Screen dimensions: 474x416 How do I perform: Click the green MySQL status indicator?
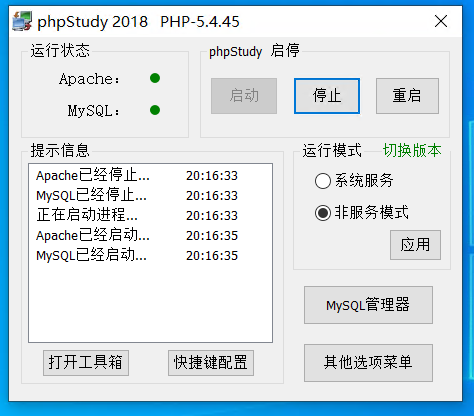[x=155, y=110]
